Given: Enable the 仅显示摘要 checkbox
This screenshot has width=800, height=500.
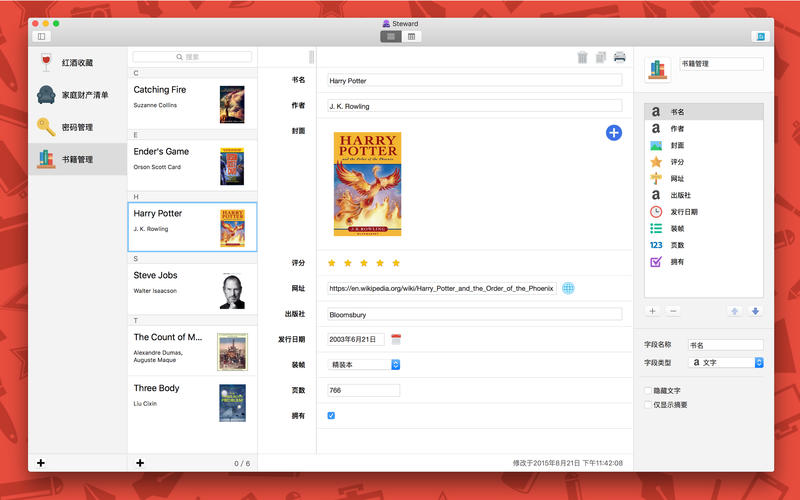Looking at the screenshot, I should [648, 405].
